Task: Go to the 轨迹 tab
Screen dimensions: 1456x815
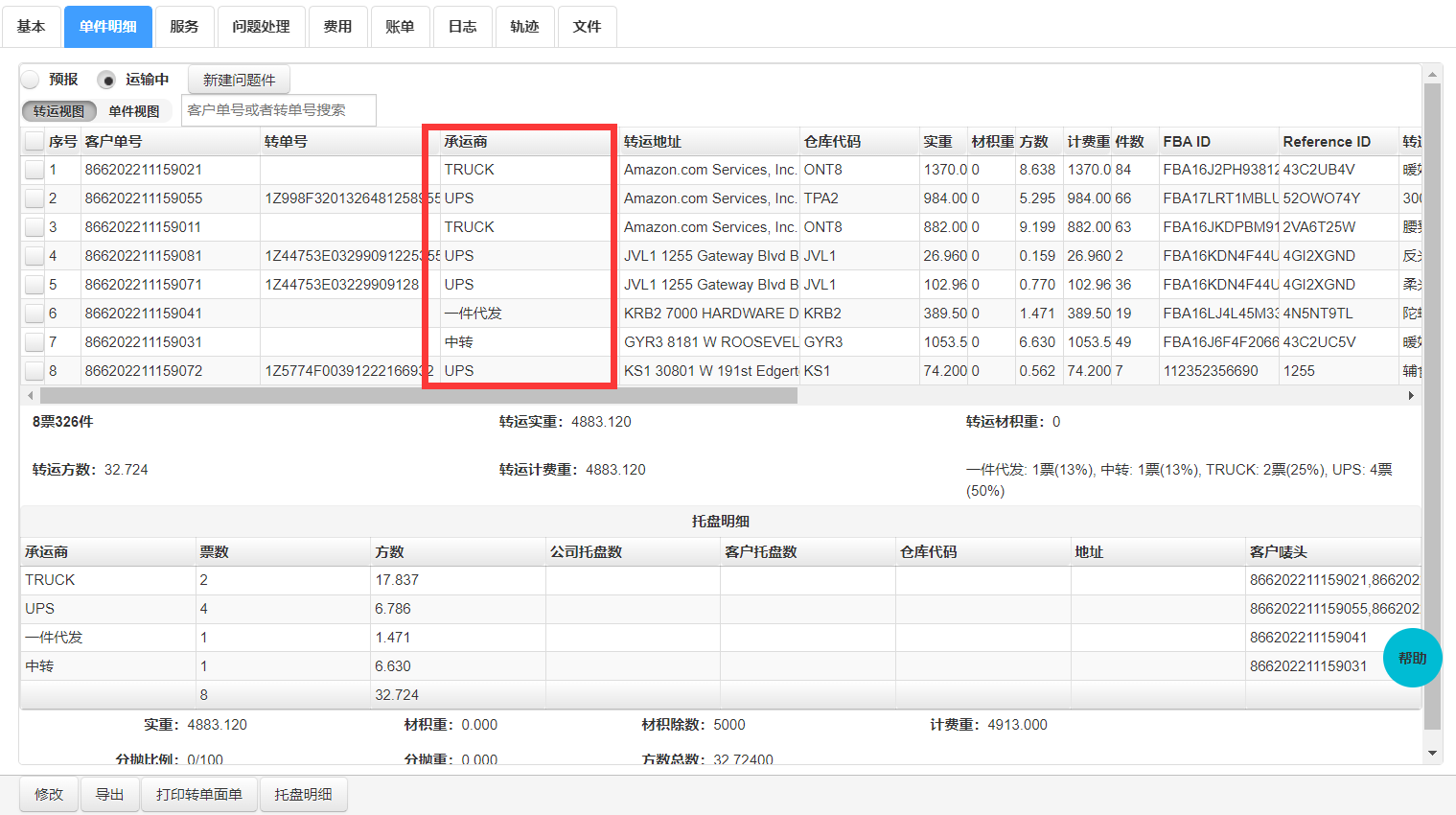Action: (x=524, y=27)
